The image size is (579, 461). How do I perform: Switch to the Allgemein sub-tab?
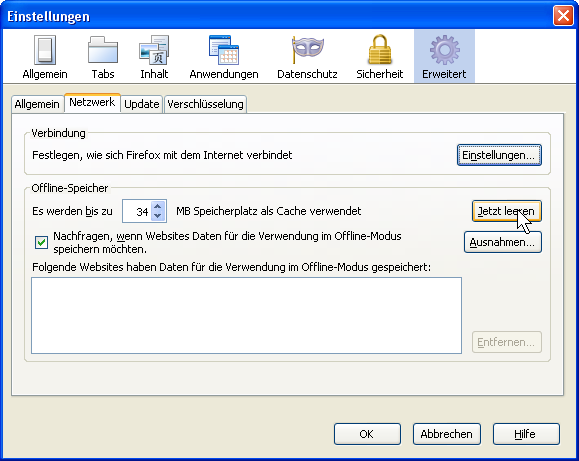coord(37,104)
